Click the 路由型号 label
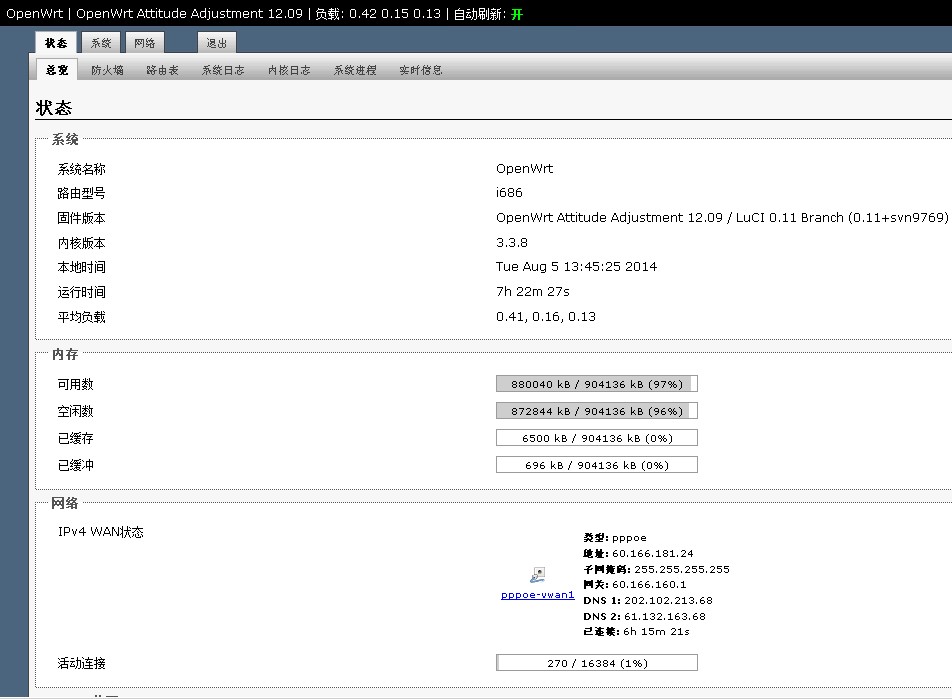This screenshot has height=699, width=952. 81,193
